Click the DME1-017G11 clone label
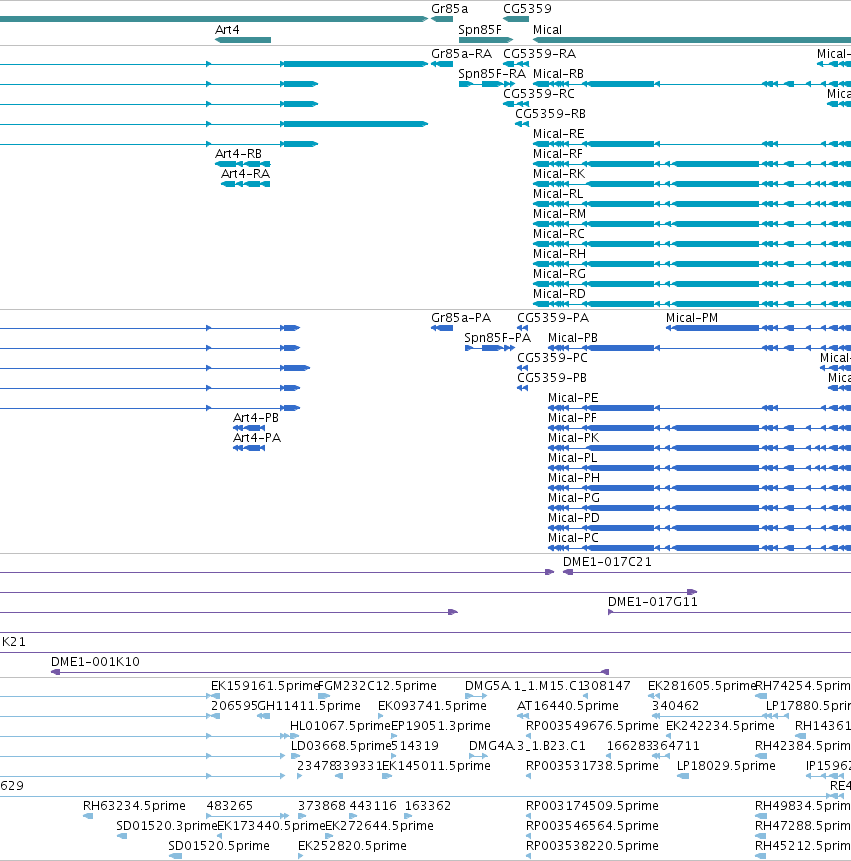This screenshot has height=861, width=851. (652, 602)
